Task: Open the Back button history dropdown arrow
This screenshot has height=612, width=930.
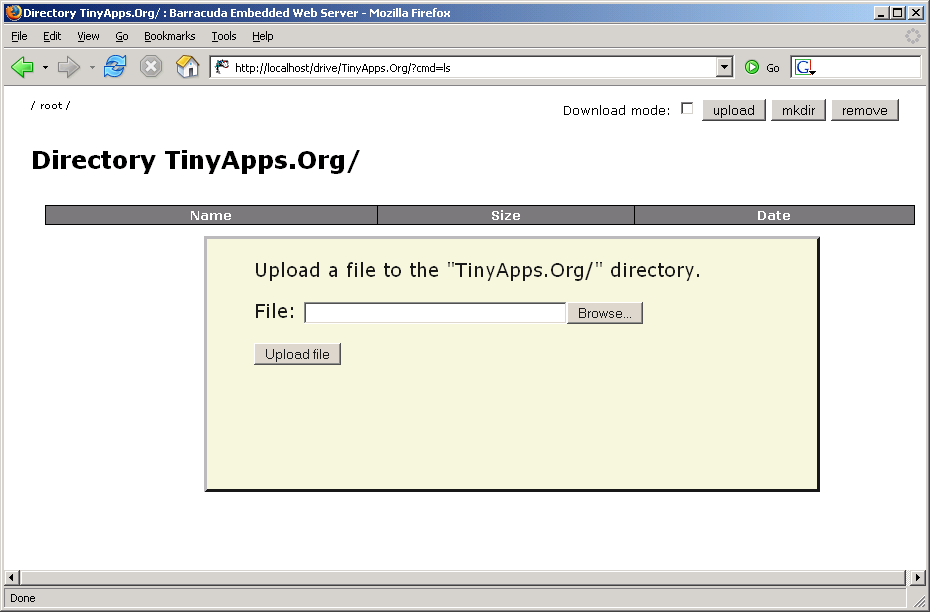Action: 45,67
